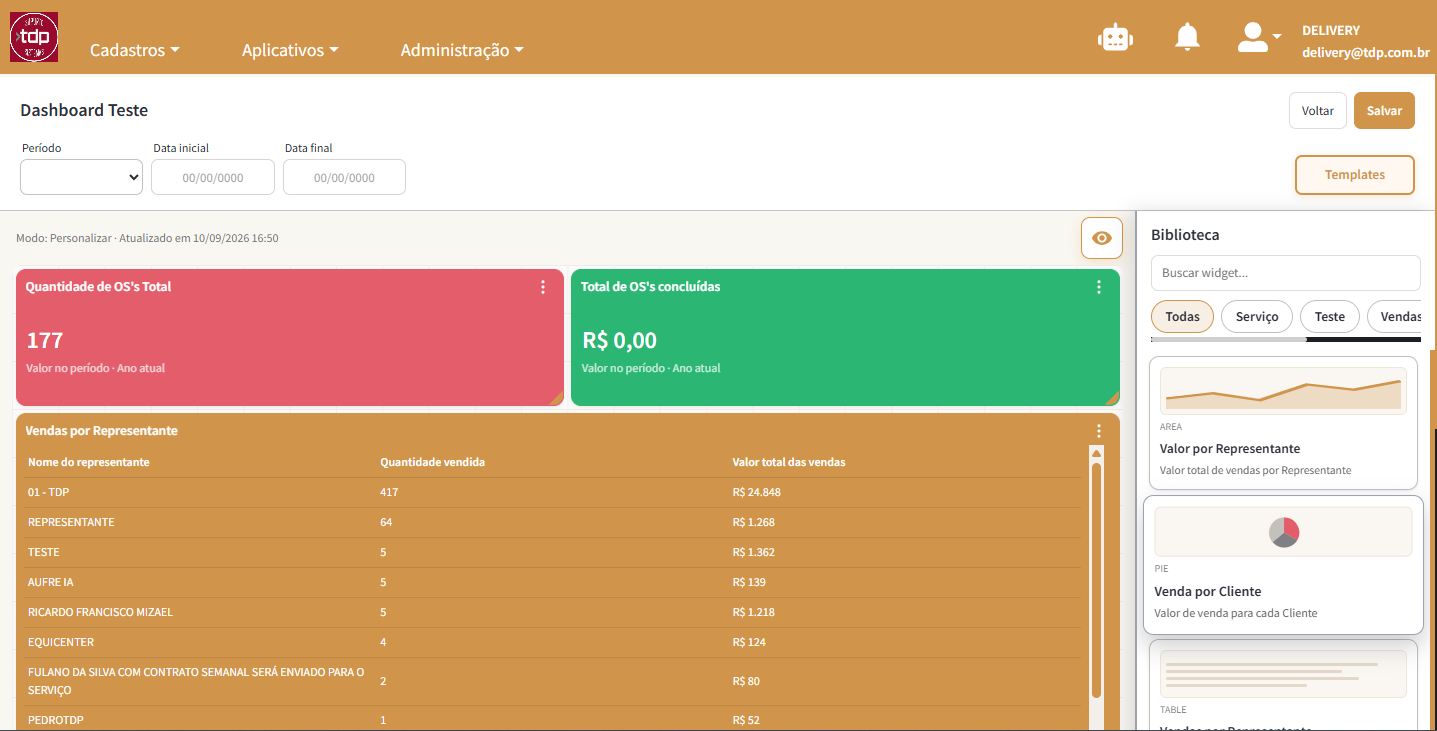1437x731 pixels.
Task: Open options menu for Quantidade de OS's Total
Action: click(x=543, y=287)
